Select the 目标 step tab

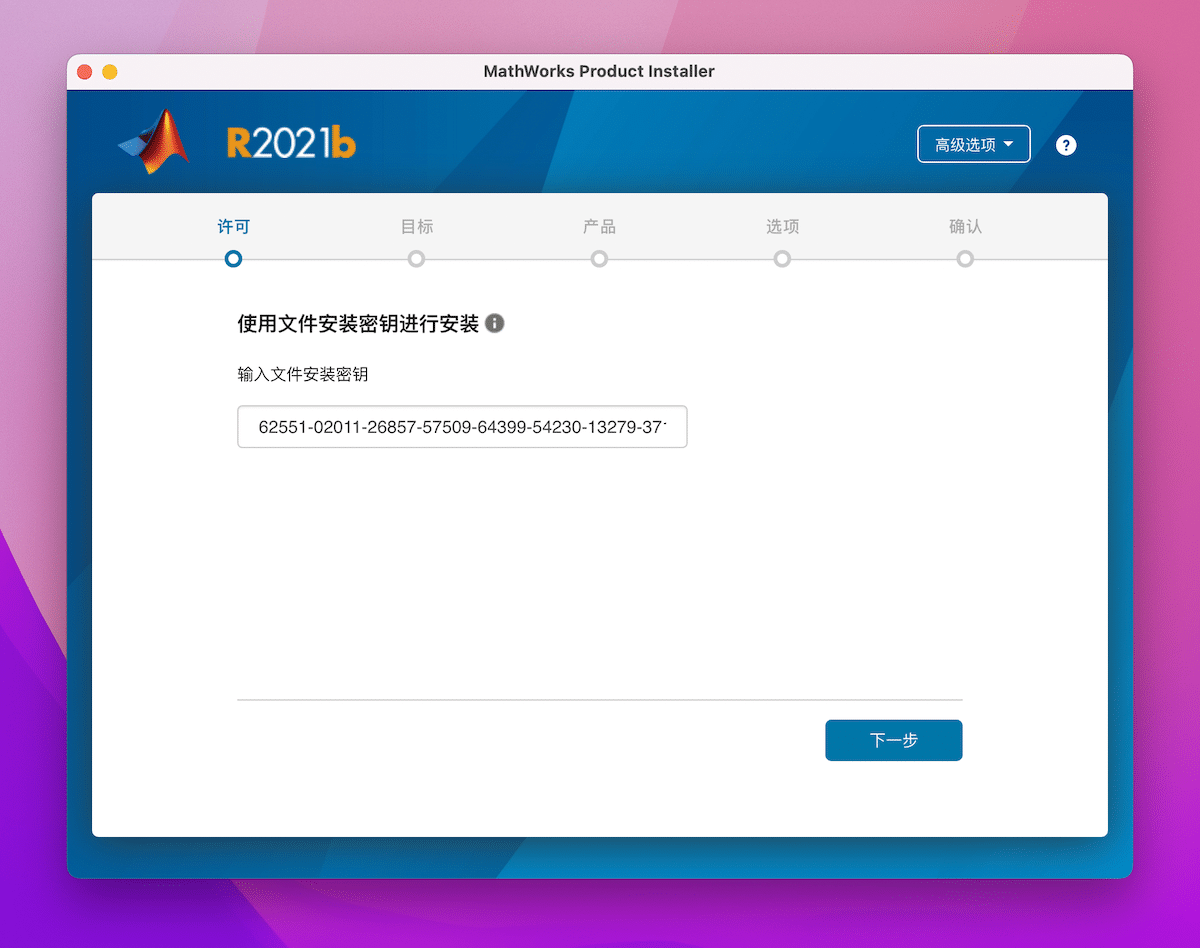click(417, 227)
